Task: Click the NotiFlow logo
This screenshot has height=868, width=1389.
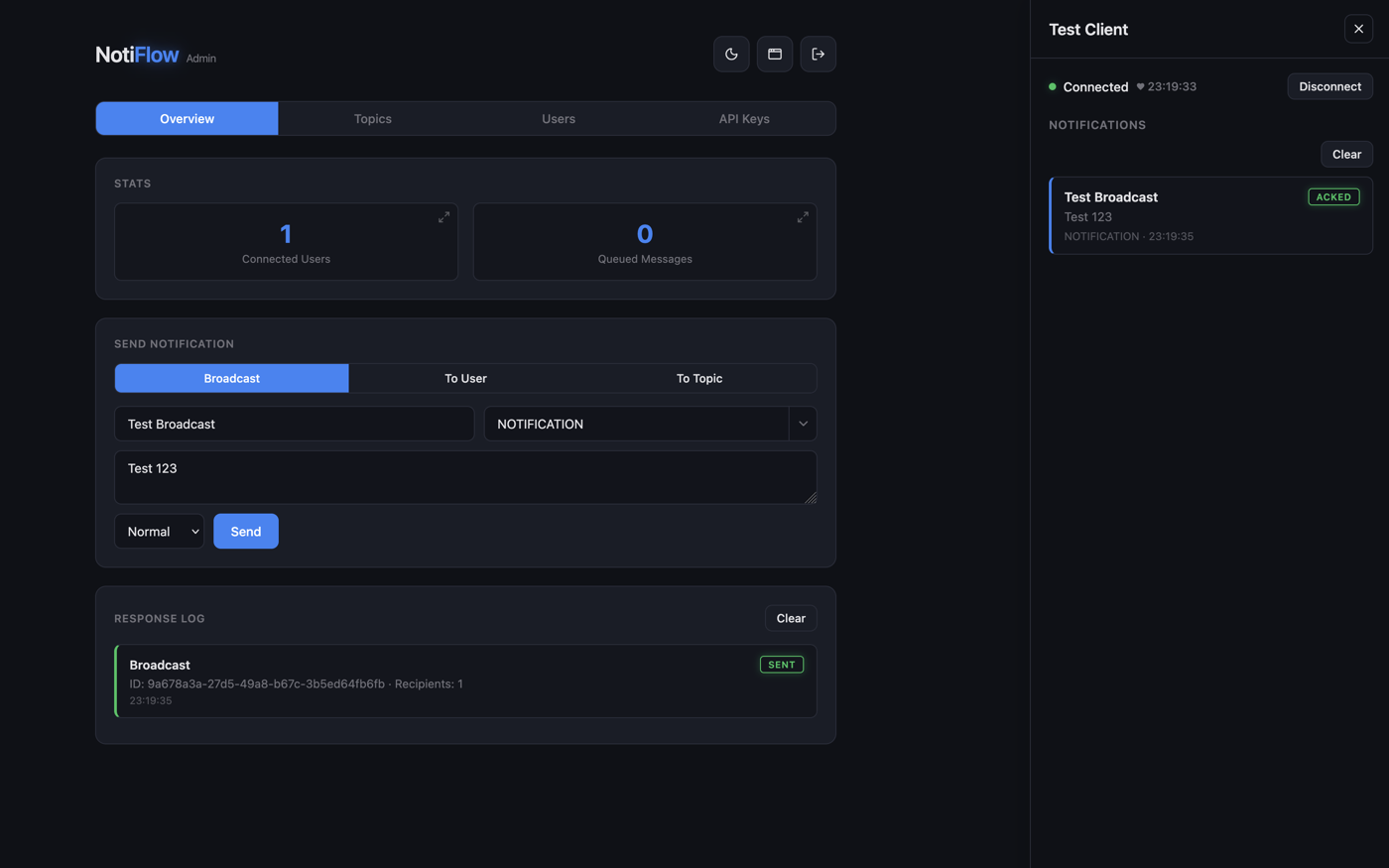Action: 137,55
